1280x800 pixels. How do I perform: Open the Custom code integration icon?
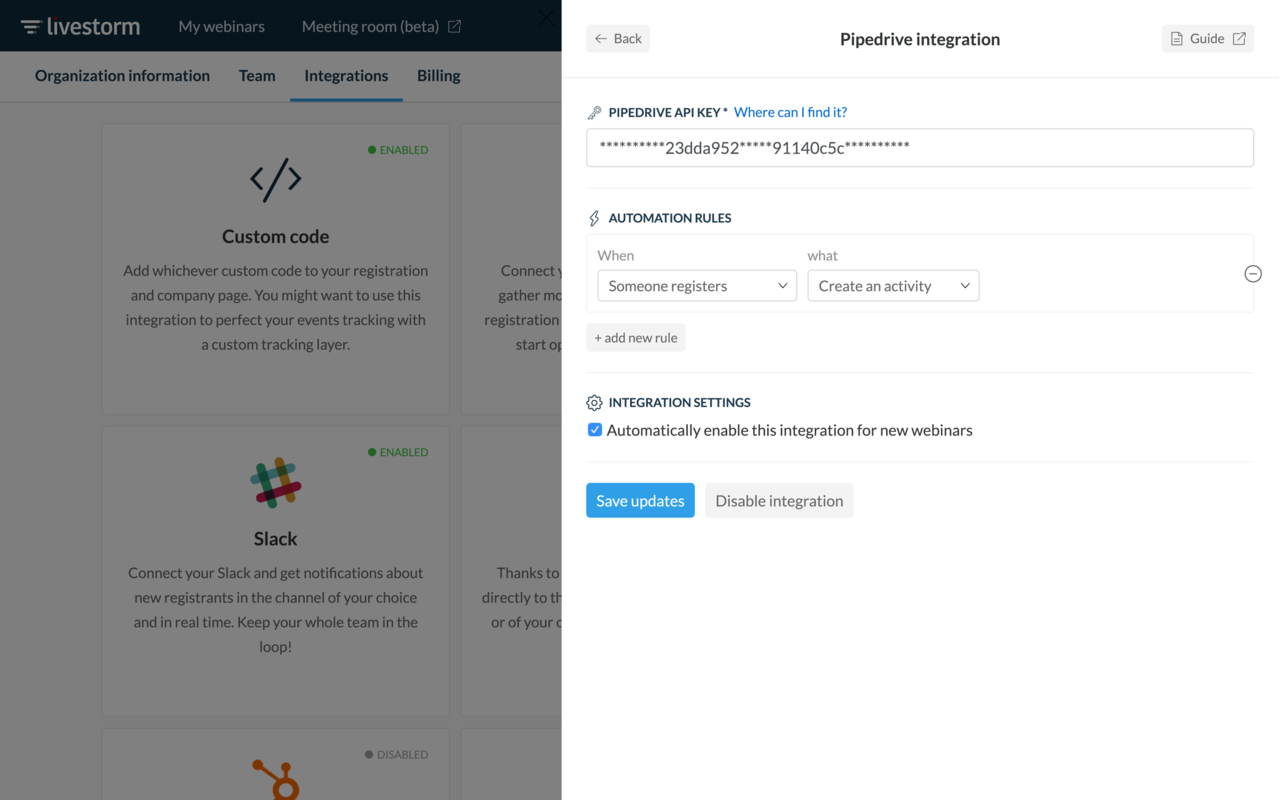pos(275,180)
